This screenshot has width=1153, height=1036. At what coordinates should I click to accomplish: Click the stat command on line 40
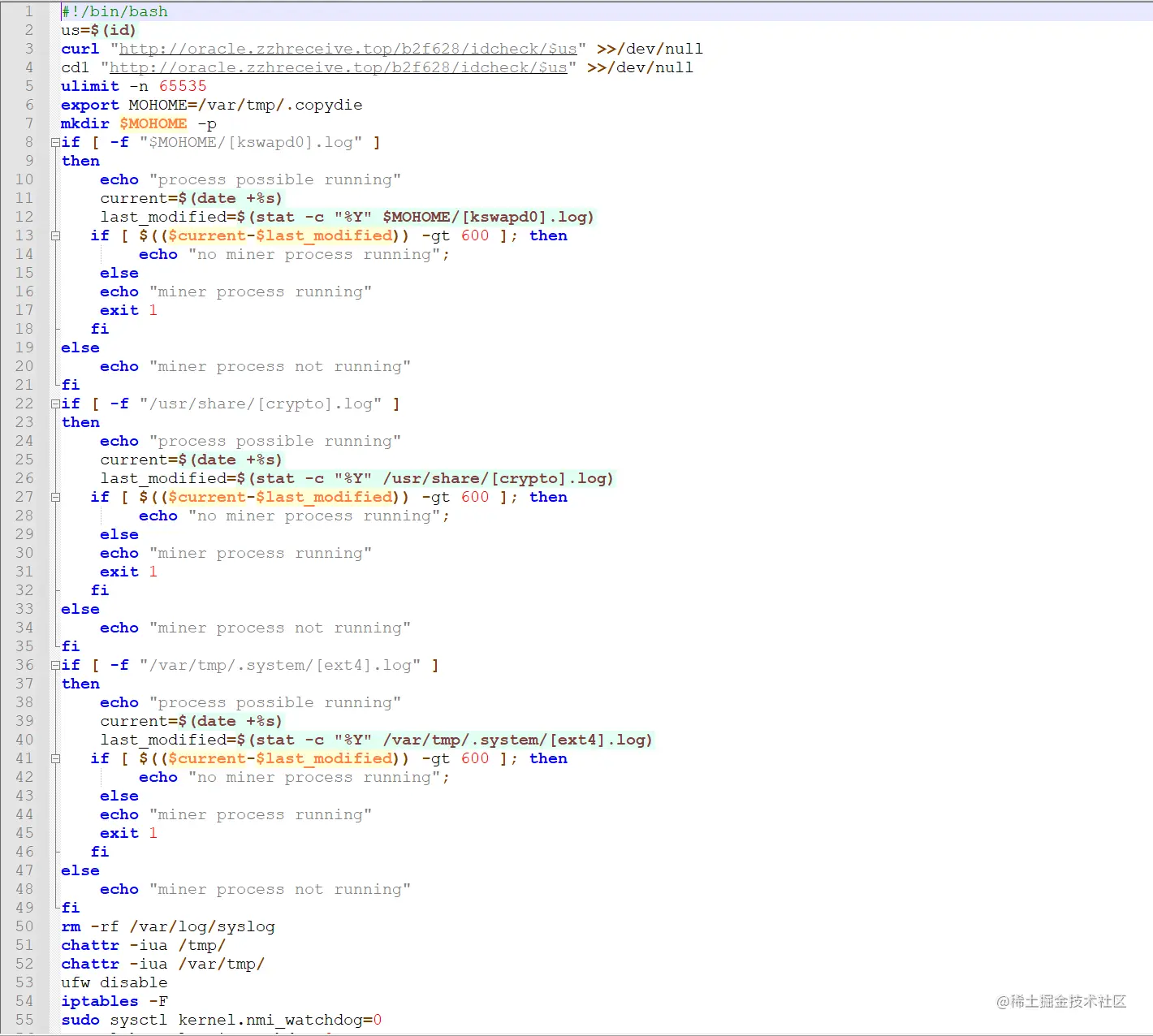[446, 740]
